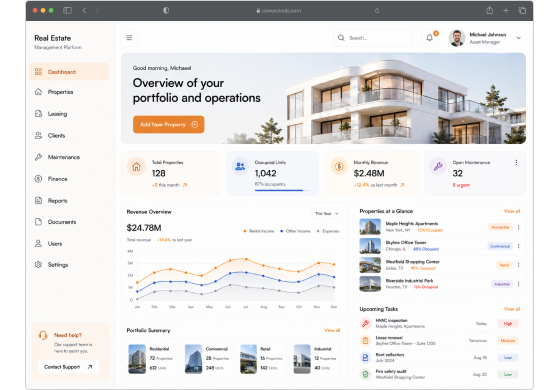Click the hamburger menu icon
The height and width of the screenshot is (390, 560).
tap(129, 38)
